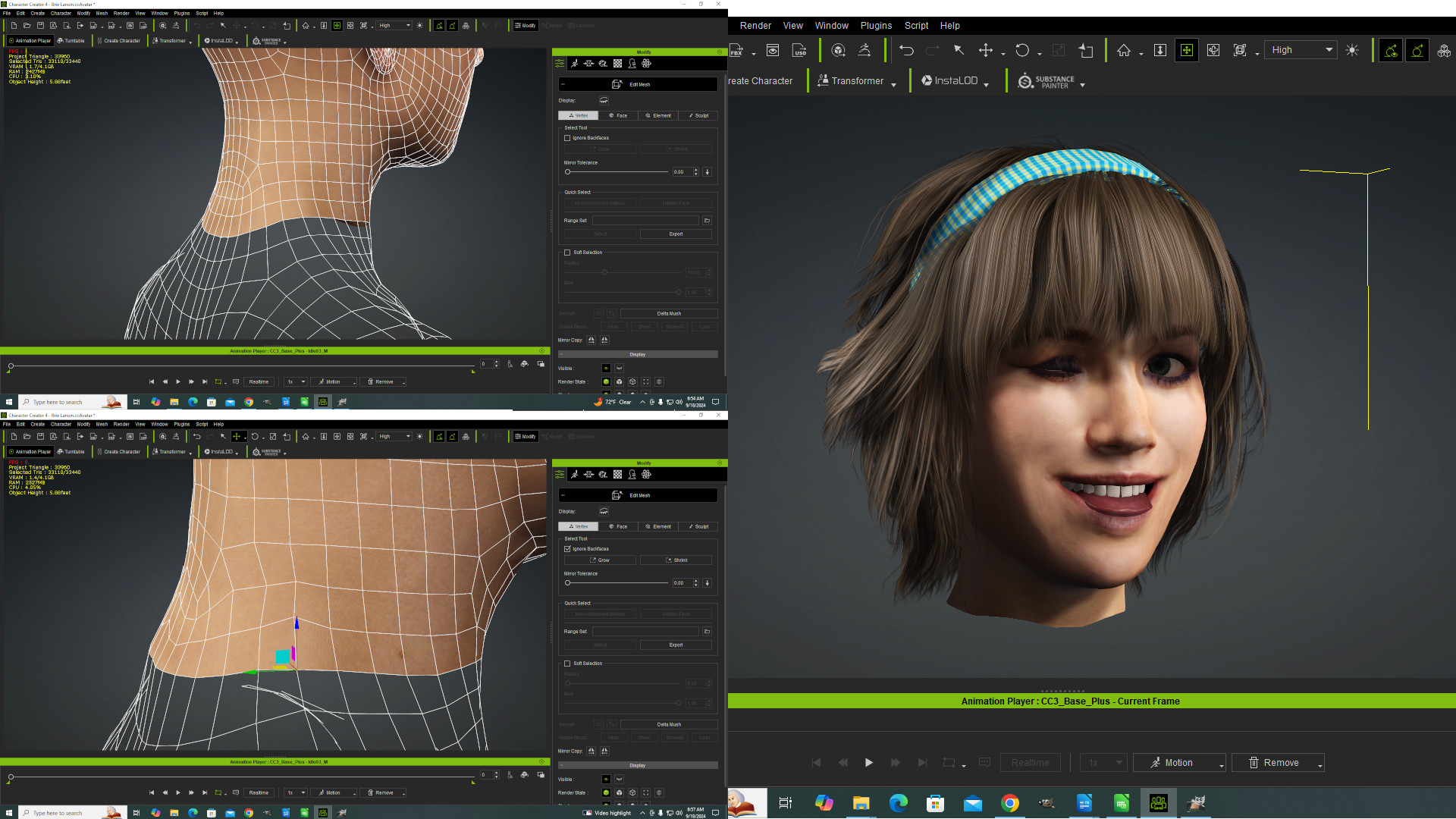The image size is (1456, 819).
Task: Open Microsoft Edge from right window taskbar
Action: click(x=898, y=804)
